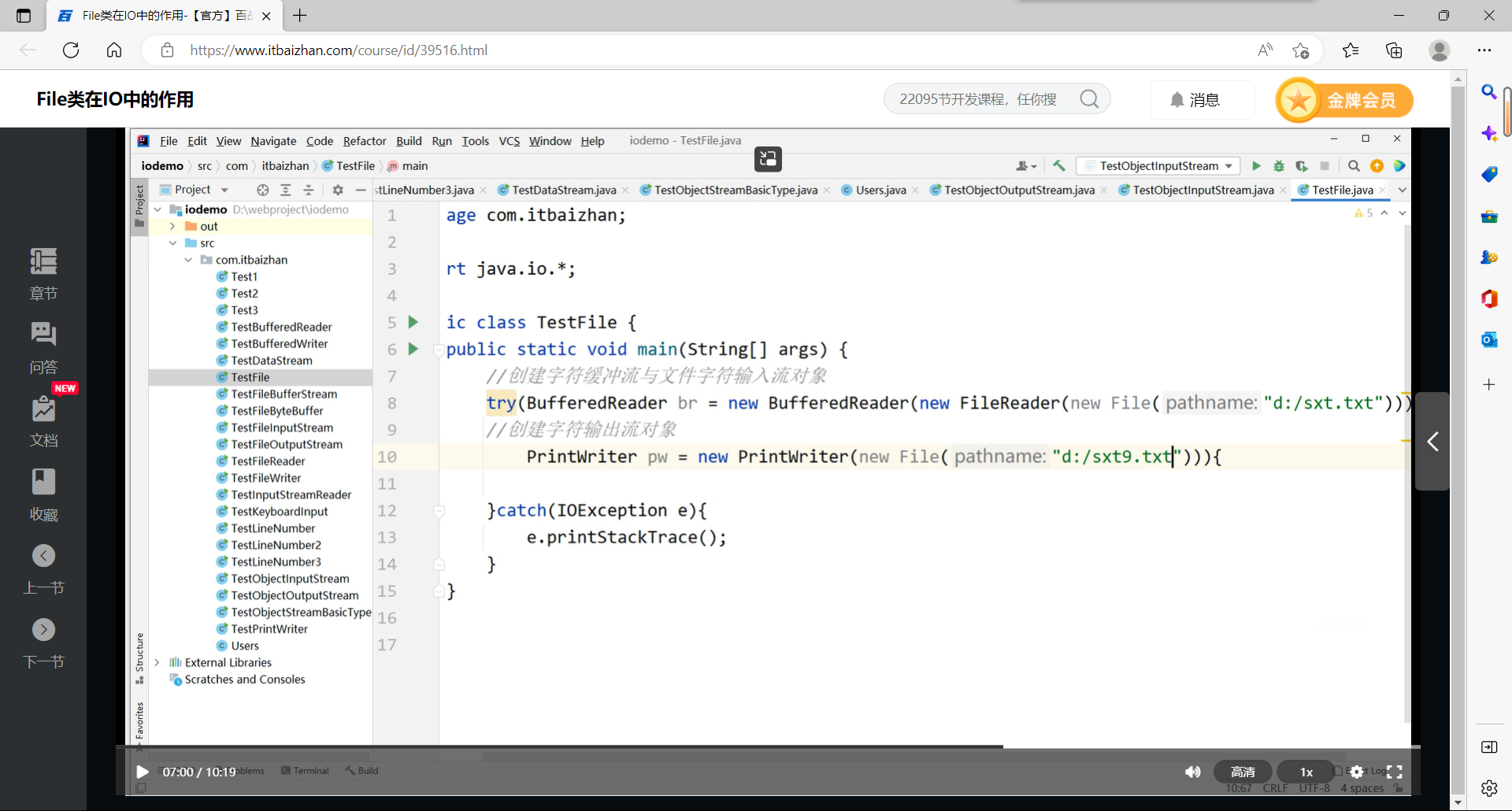Expand the out folder
Viewport: 1512px width, 811px height.
tap(172, 226)
